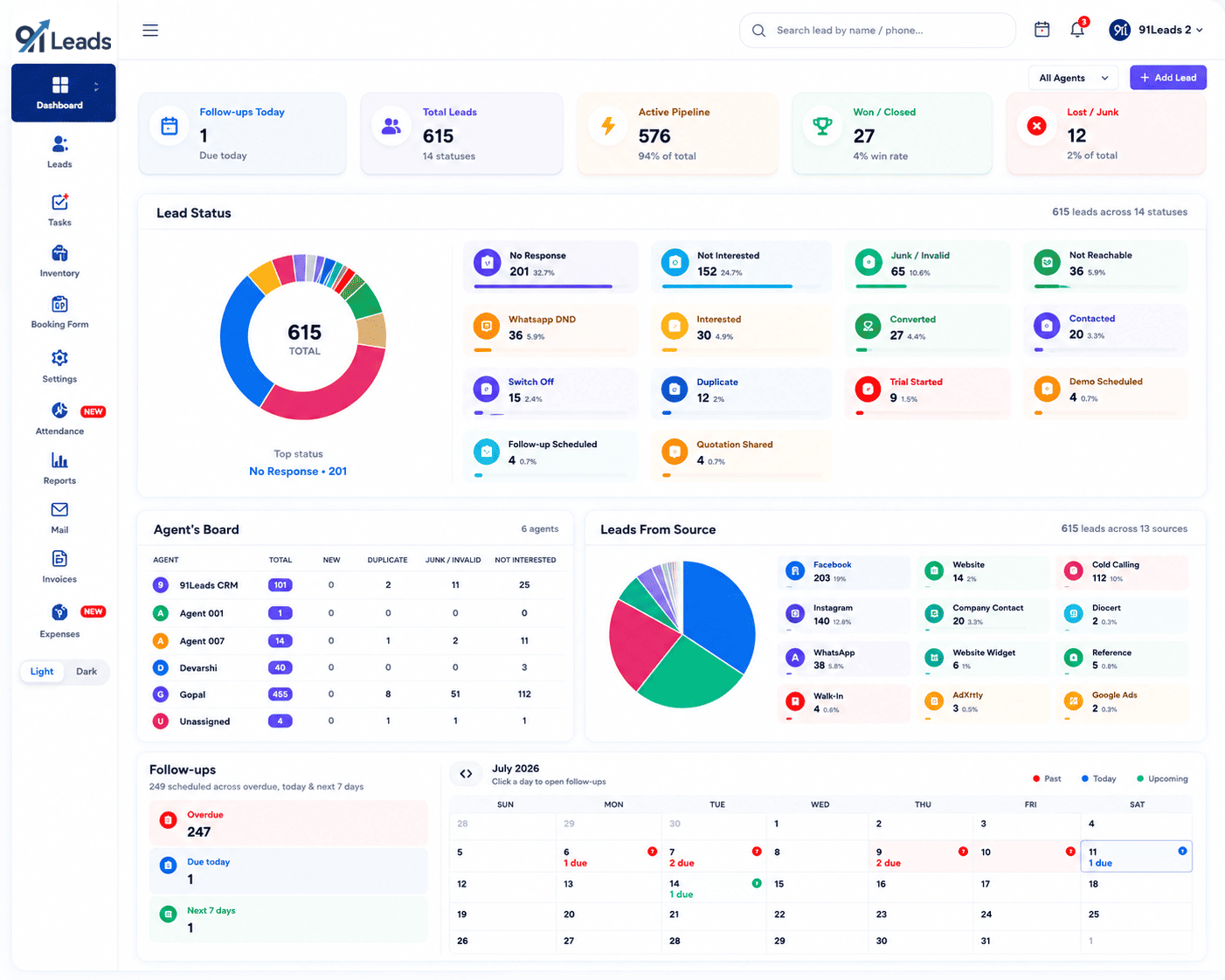1225x980 pixels.
Task: Click total 40 badge for Devarshi
Action: tap(280, 667)
